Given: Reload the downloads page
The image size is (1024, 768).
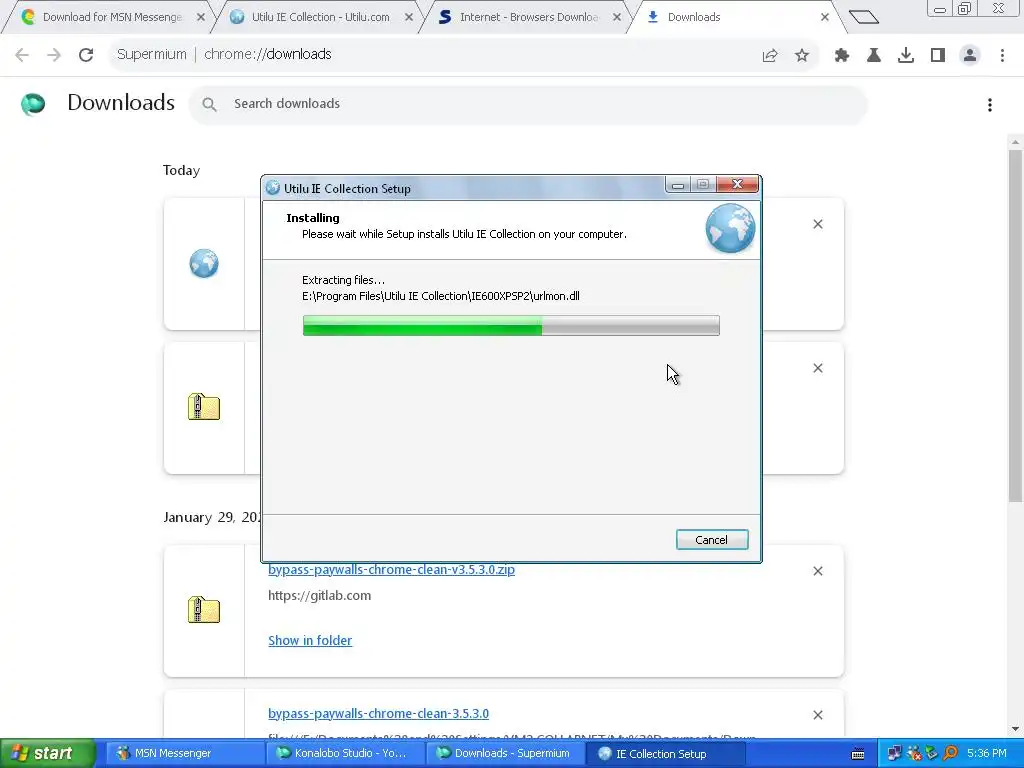Looking at the screenshot, I should [x=86, y=55].
